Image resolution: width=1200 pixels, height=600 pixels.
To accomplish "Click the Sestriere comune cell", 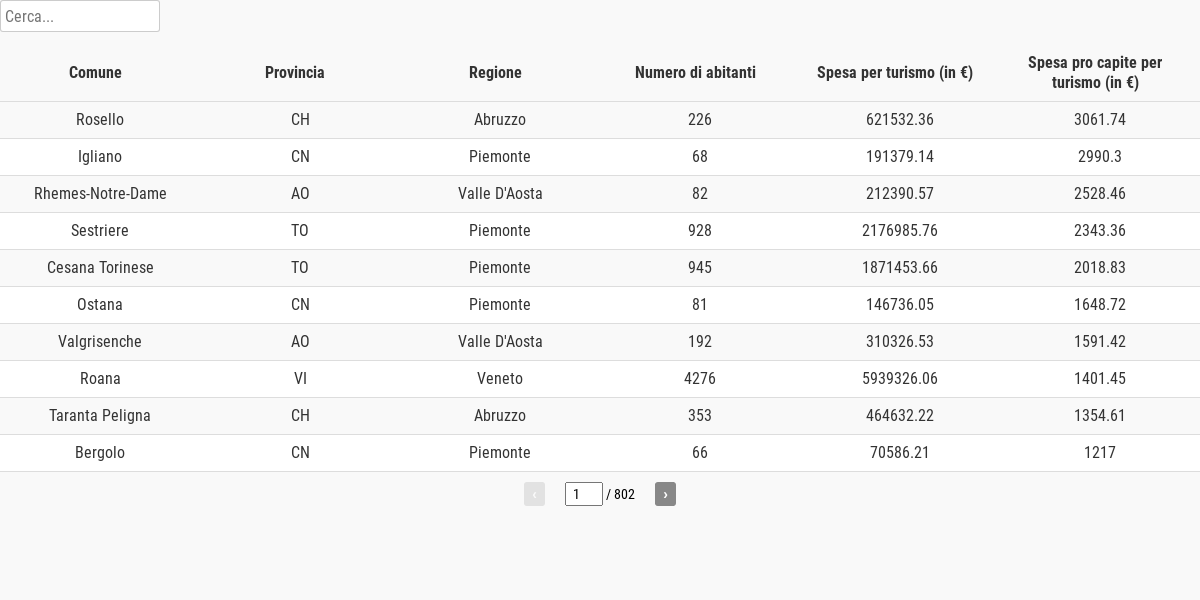I will tap(100, 231).
